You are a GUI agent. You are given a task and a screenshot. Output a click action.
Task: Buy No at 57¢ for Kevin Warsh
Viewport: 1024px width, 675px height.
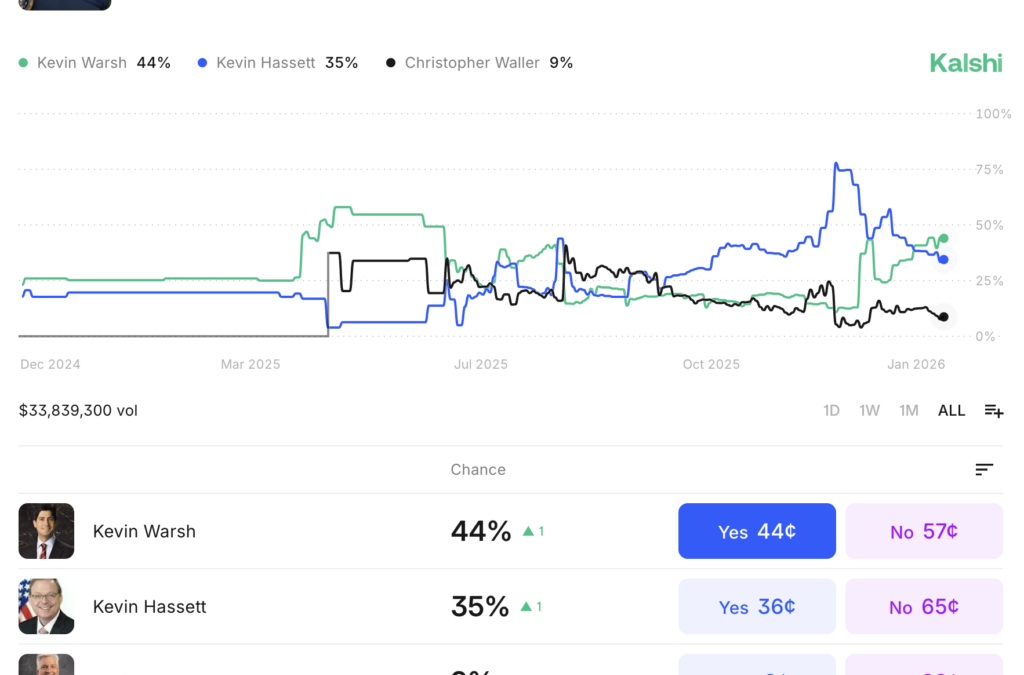click(x=923, y=531)
